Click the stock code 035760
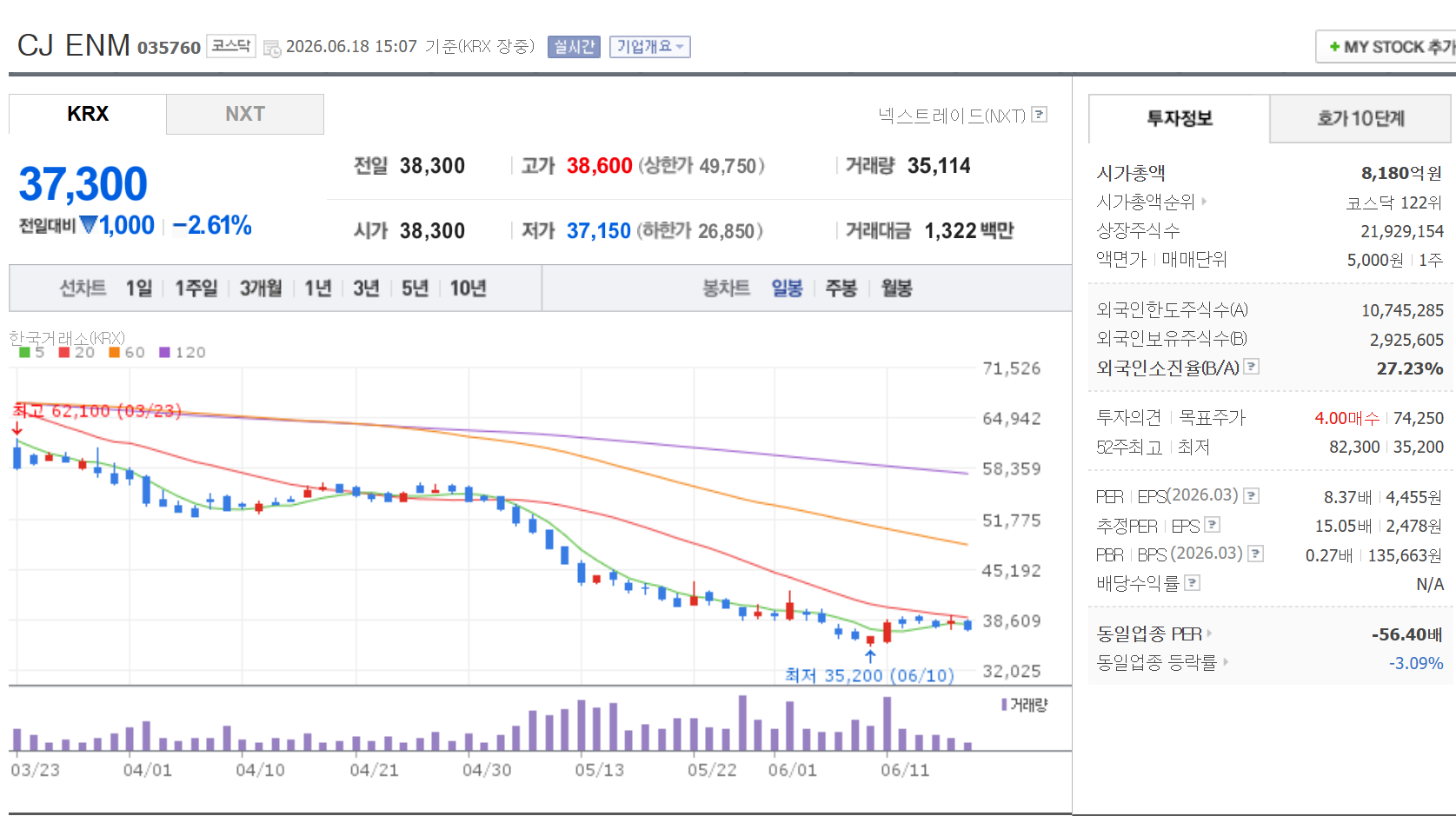The height and width of the screenshot is (816, 1456). [x=169, y=48]
